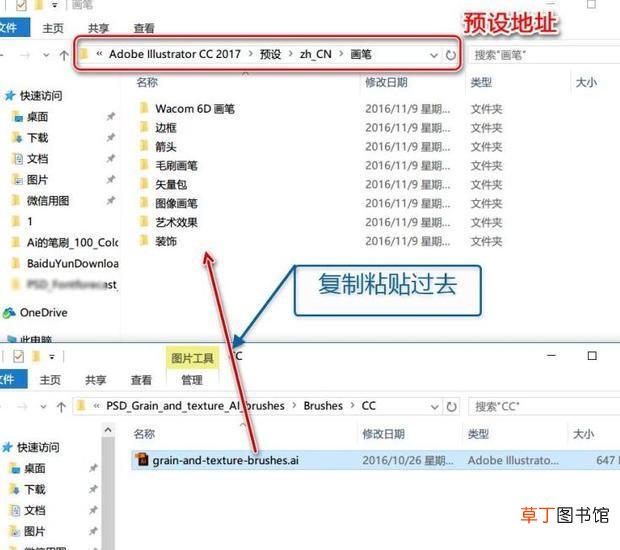Click scrollbar up arrow in CC sidebar

point(108,430)
